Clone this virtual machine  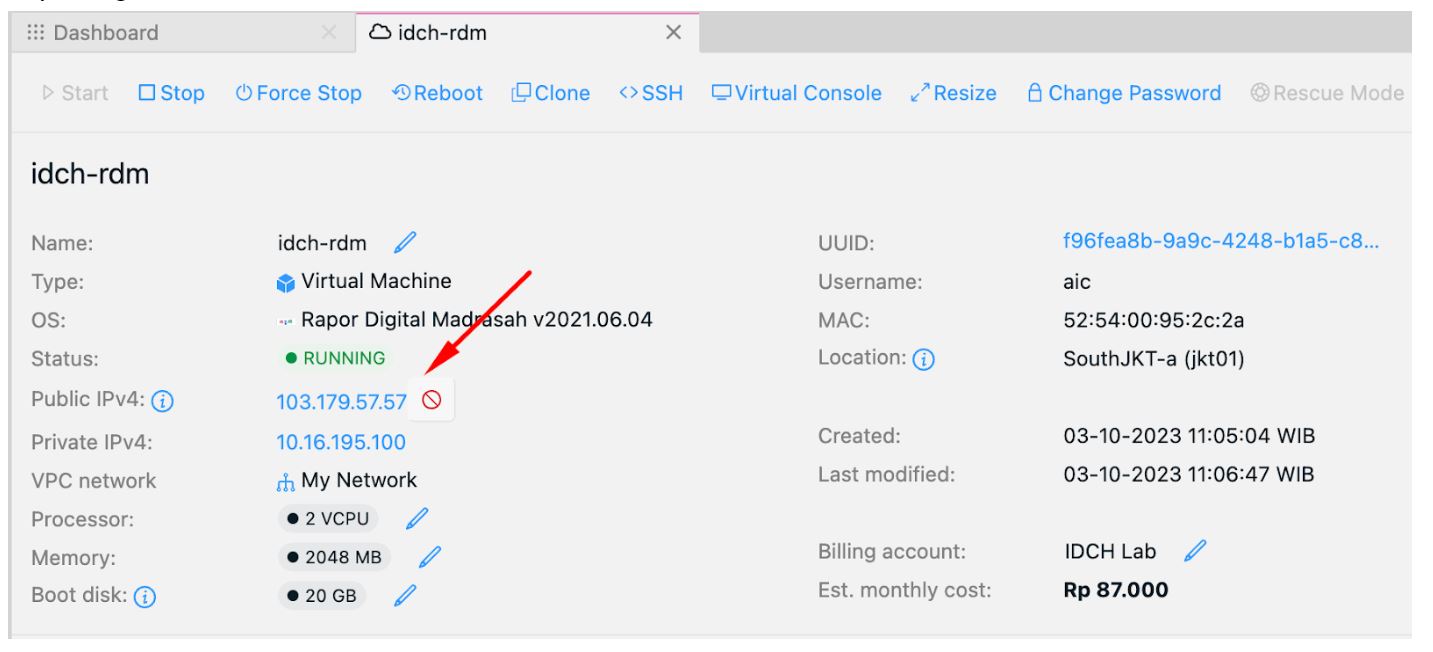point(550,93)
